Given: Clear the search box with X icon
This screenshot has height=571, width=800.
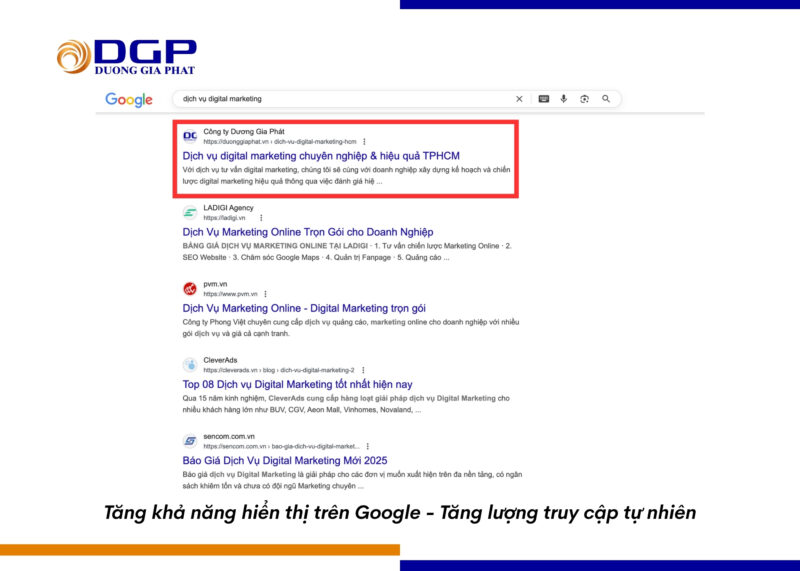Looking at the screenshot, I should (519, 99).
